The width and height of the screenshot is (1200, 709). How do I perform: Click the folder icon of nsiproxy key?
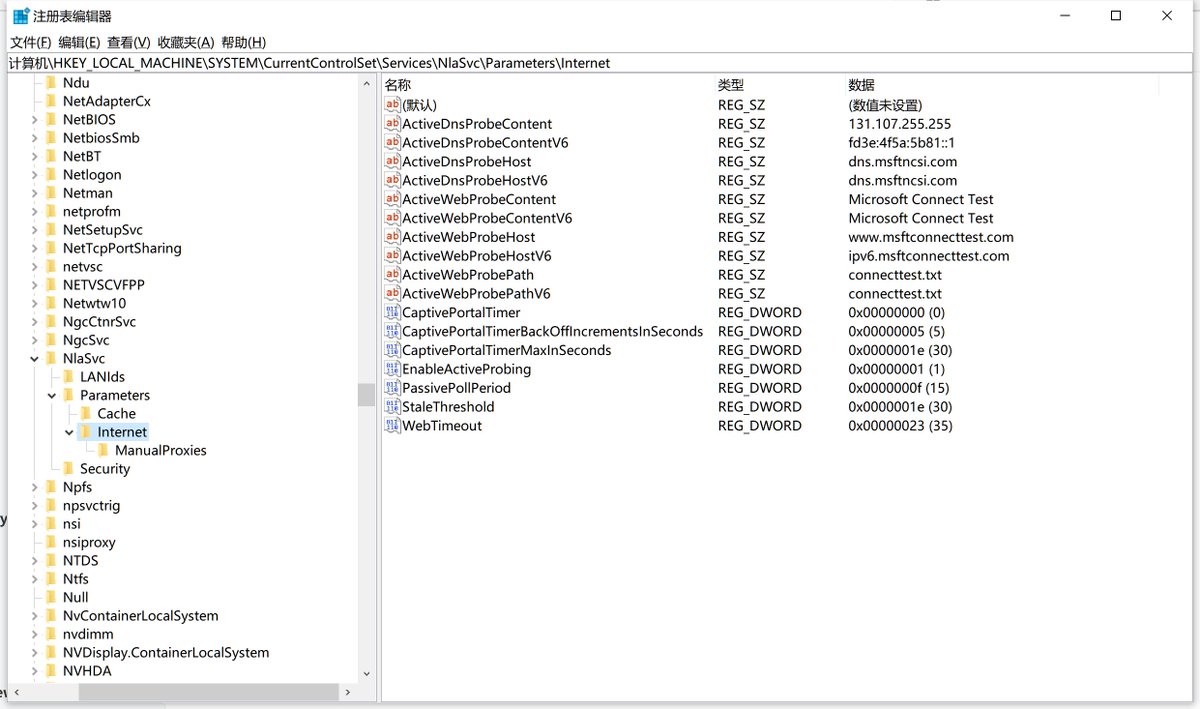51,542
